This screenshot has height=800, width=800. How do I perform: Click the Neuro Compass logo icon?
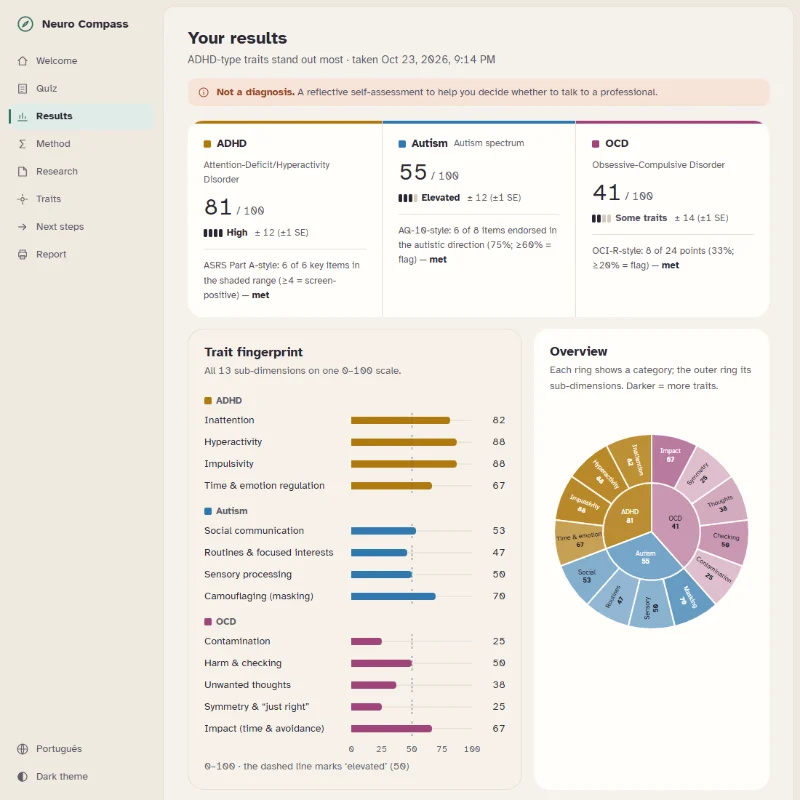tap(25, 24)
